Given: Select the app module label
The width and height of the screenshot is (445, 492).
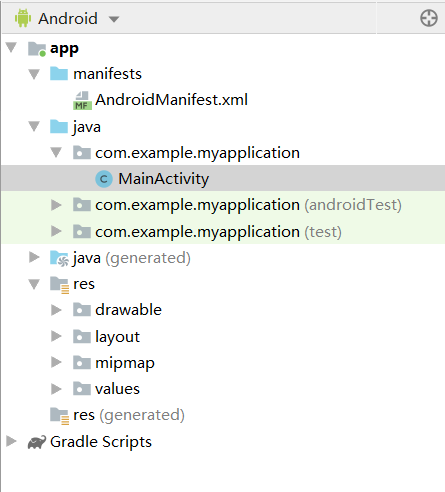Looking at the screenshot, I should coord(64,49).
